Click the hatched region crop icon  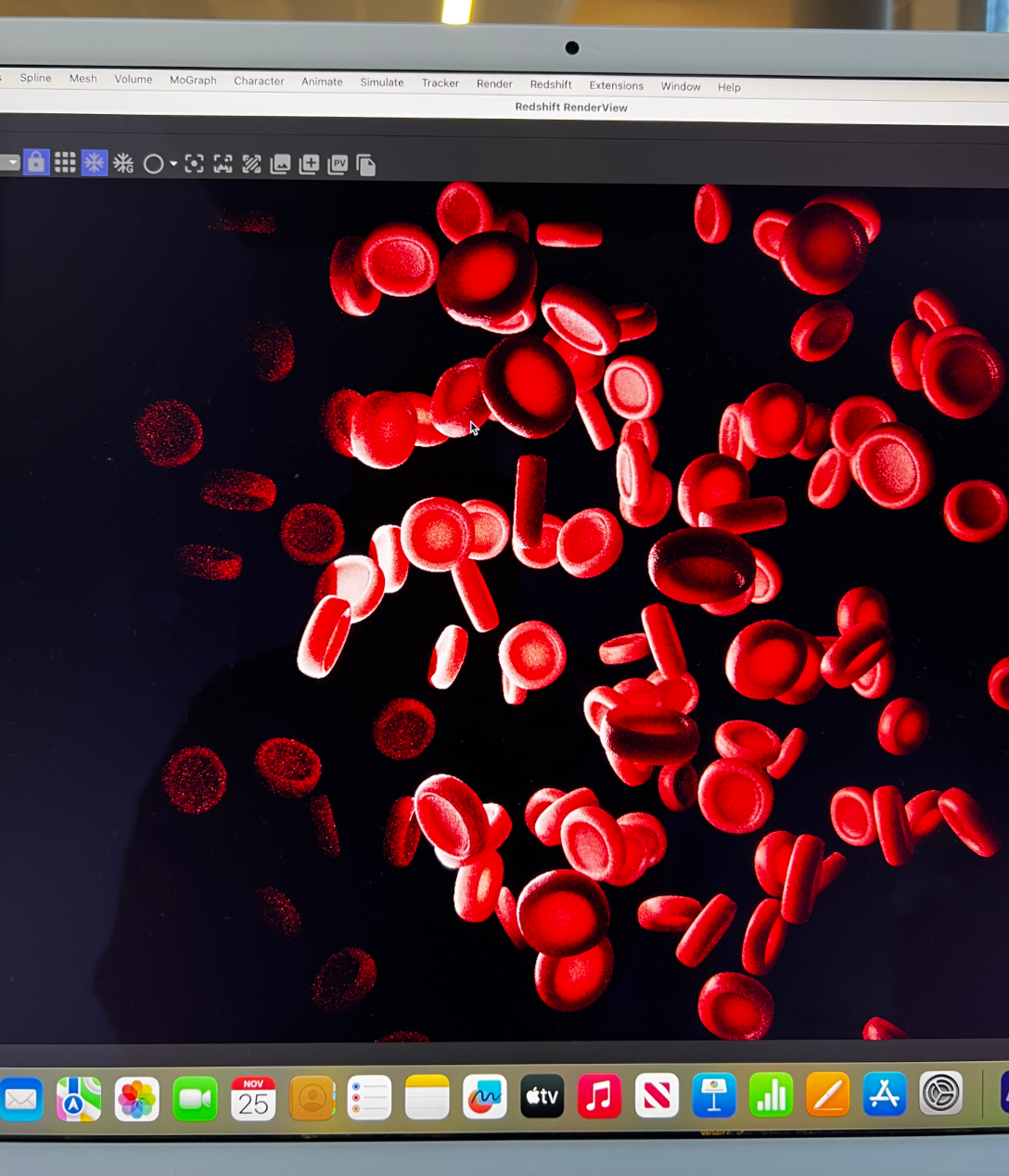(251, 164)
